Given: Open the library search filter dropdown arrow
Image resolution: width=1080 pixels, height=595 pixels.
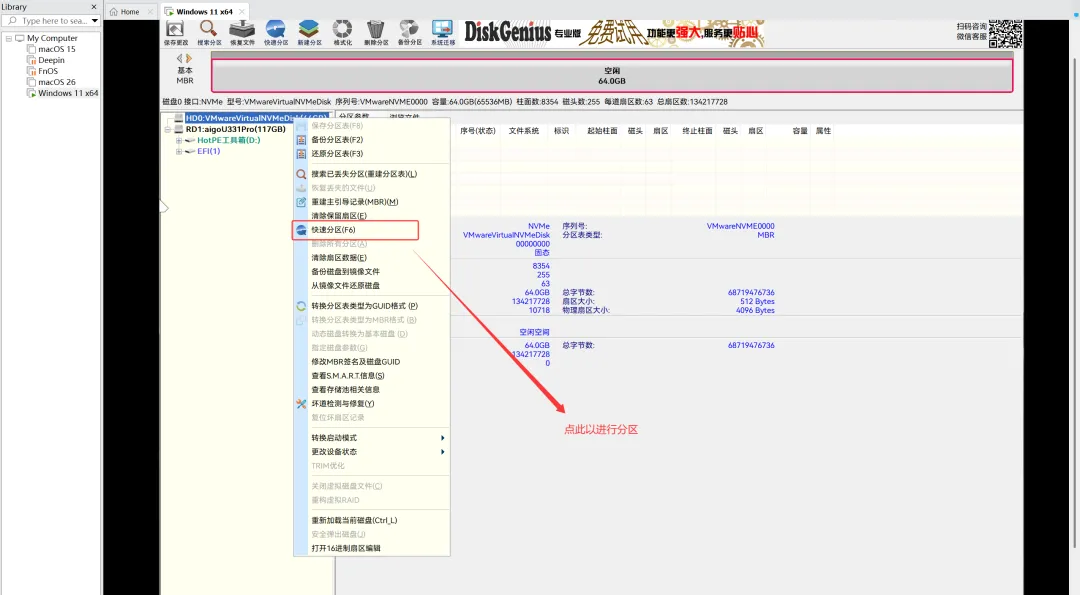Looking at the screenshot, I should (x=95, y=21).
